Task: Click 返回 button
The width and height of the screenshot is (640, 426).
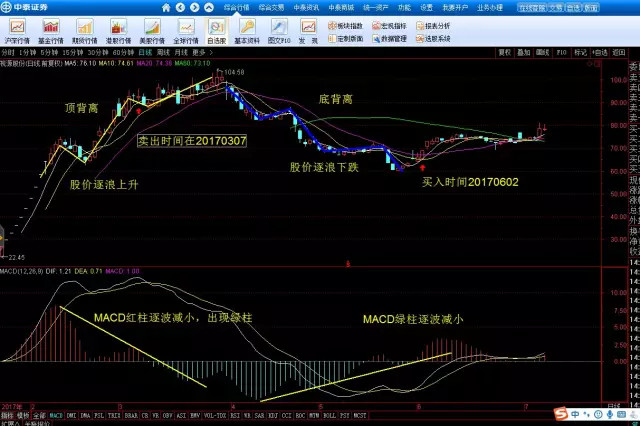Action: (618, 52)
